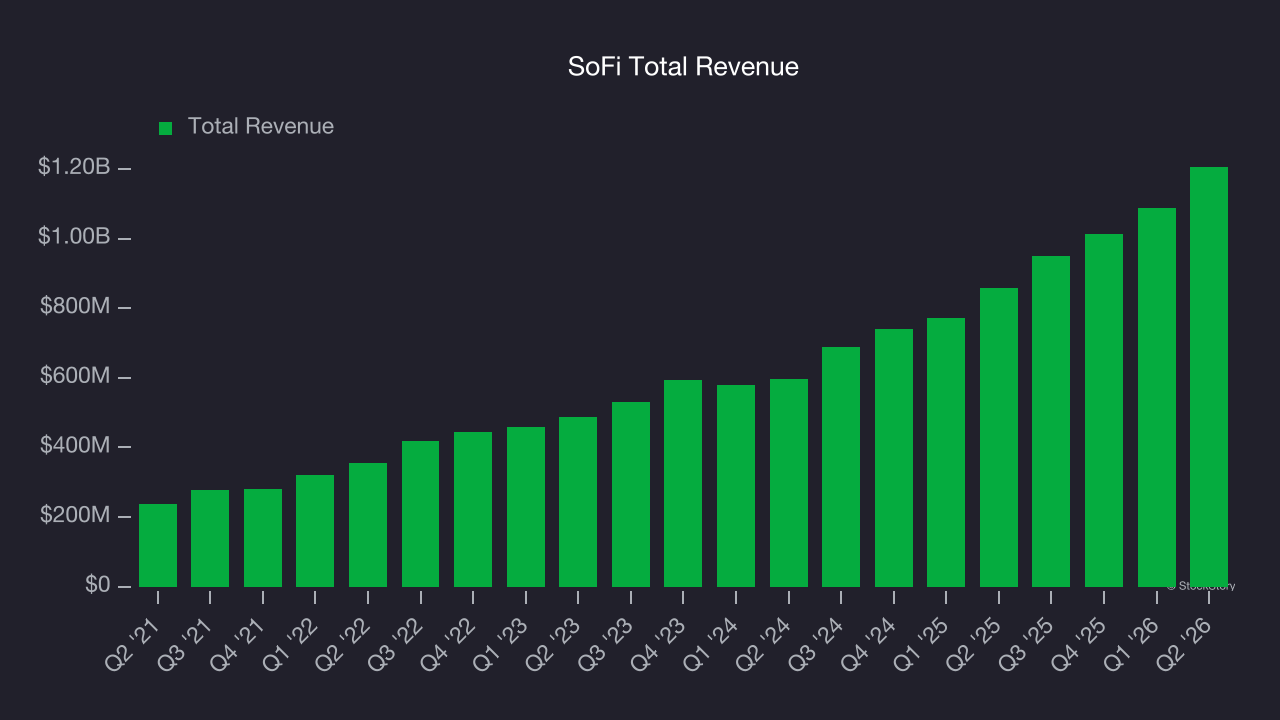Click the 'Total Revenue' legend label
Image resolution: width=1280 pixels, height=720 pixels.
(x=261, y=127)
